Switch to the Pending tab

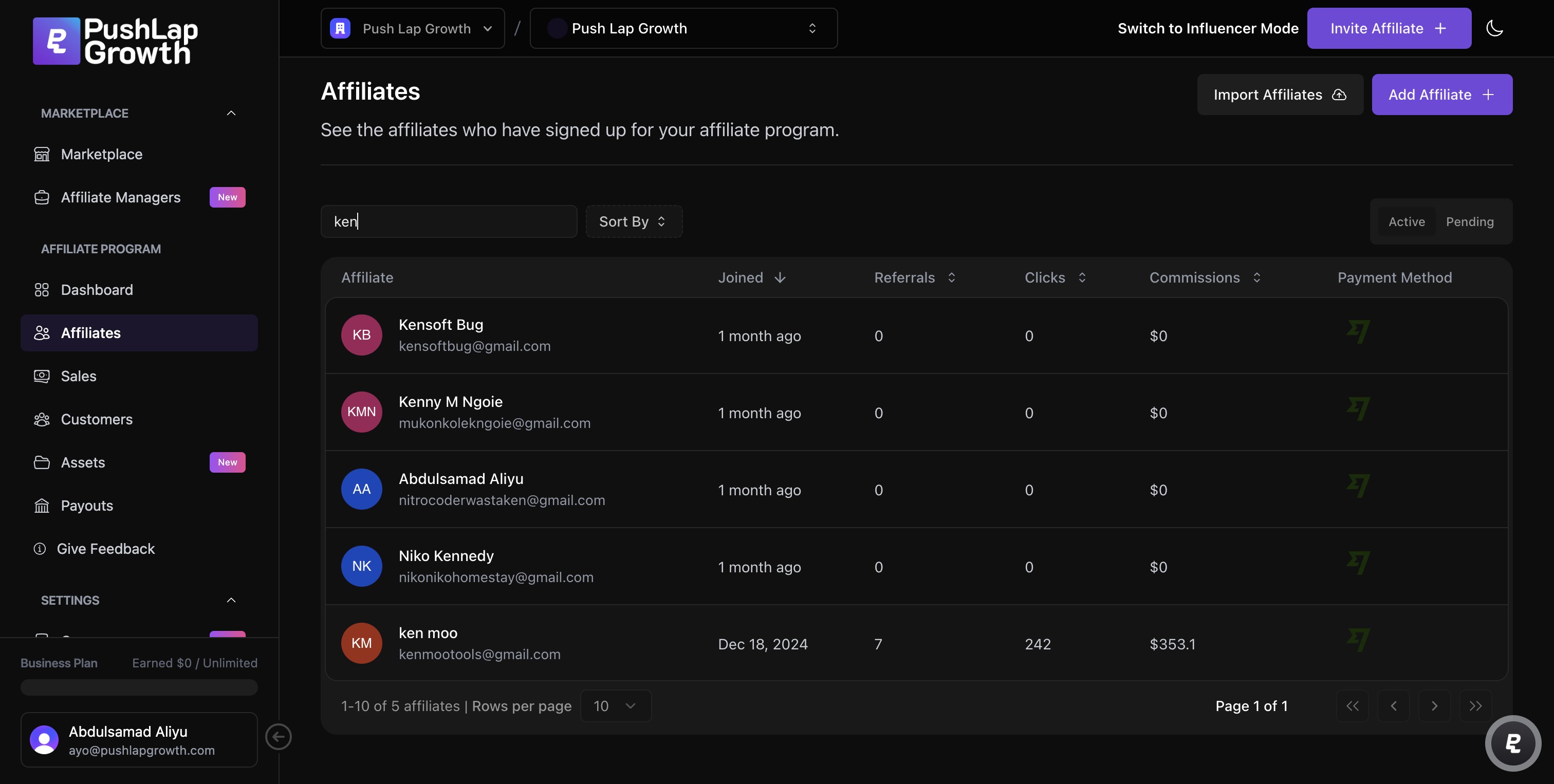1470,221
